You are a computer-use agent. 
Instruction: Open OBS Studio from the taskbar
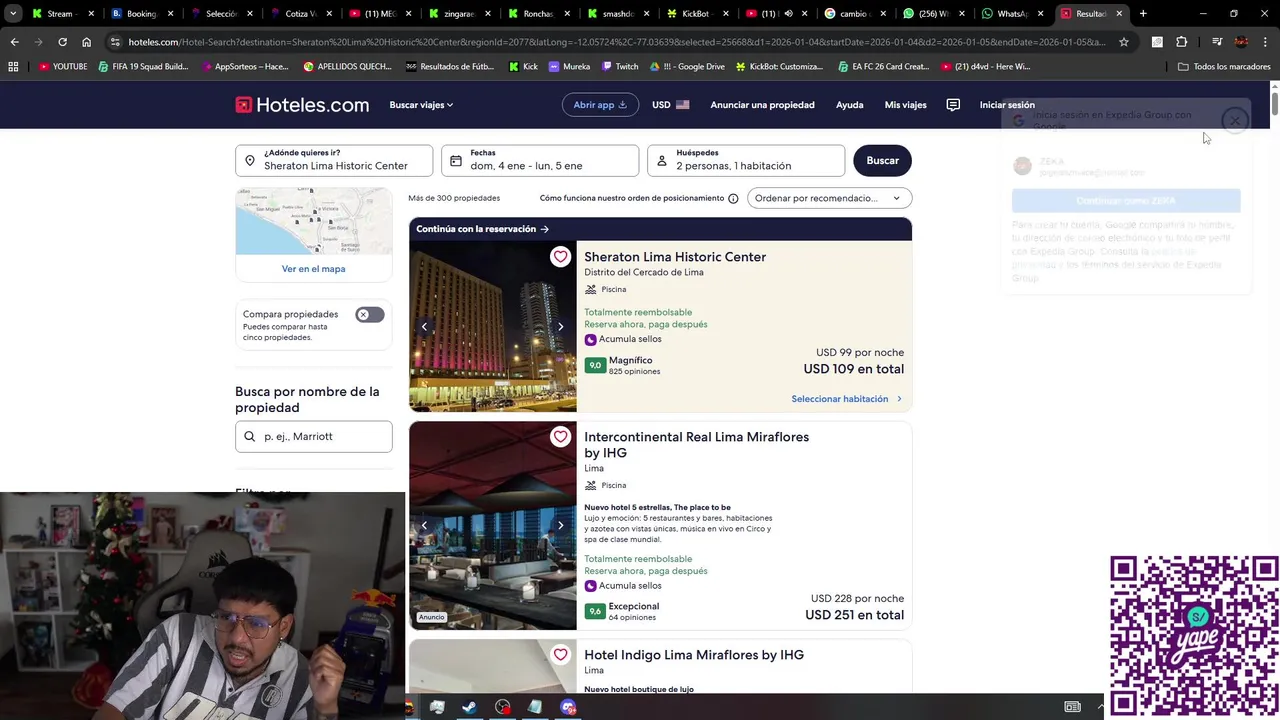tap(502, 707)
